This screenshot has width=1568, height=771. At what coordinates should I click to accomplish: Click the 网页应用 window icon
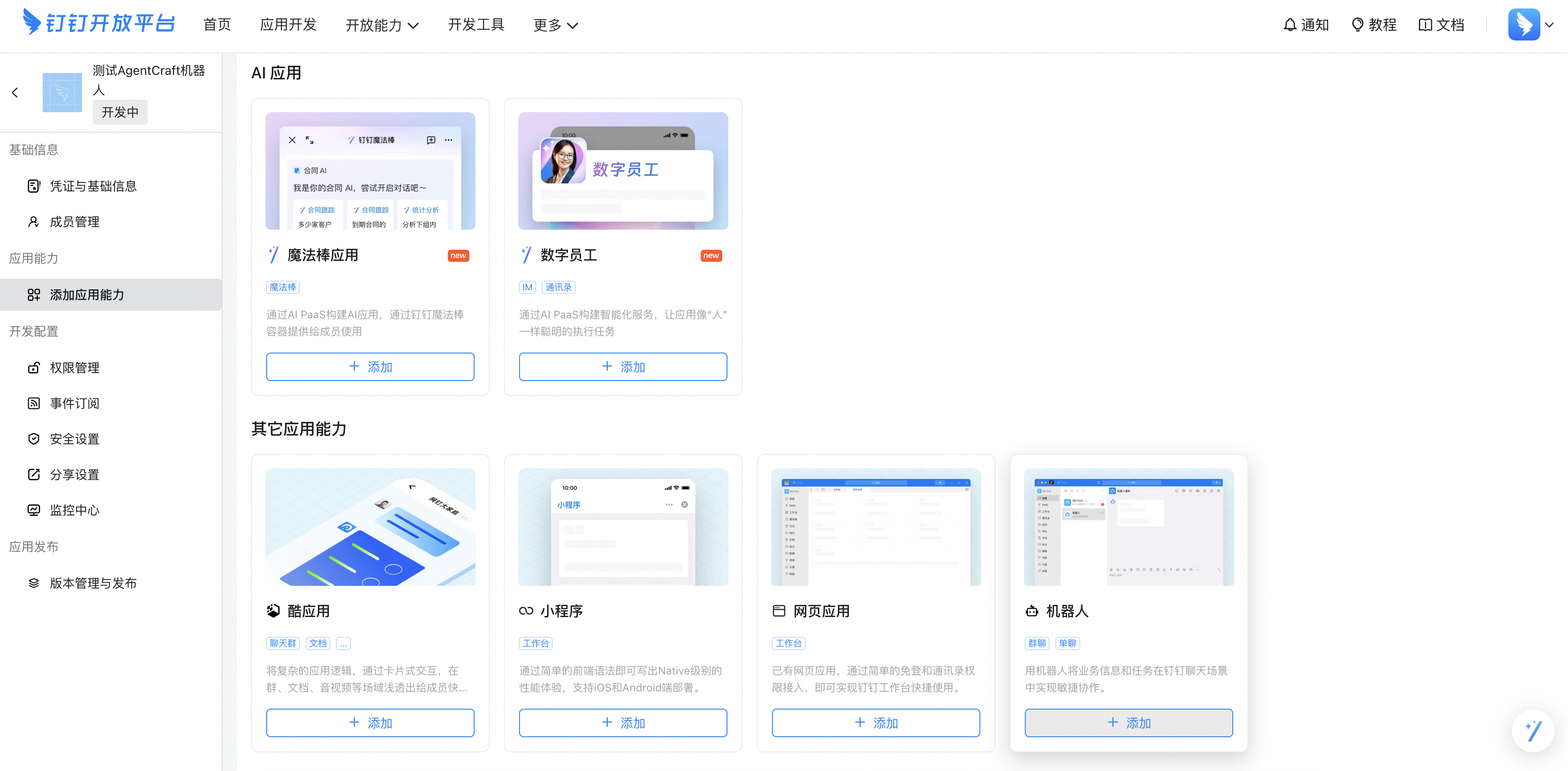click(779, 611)
